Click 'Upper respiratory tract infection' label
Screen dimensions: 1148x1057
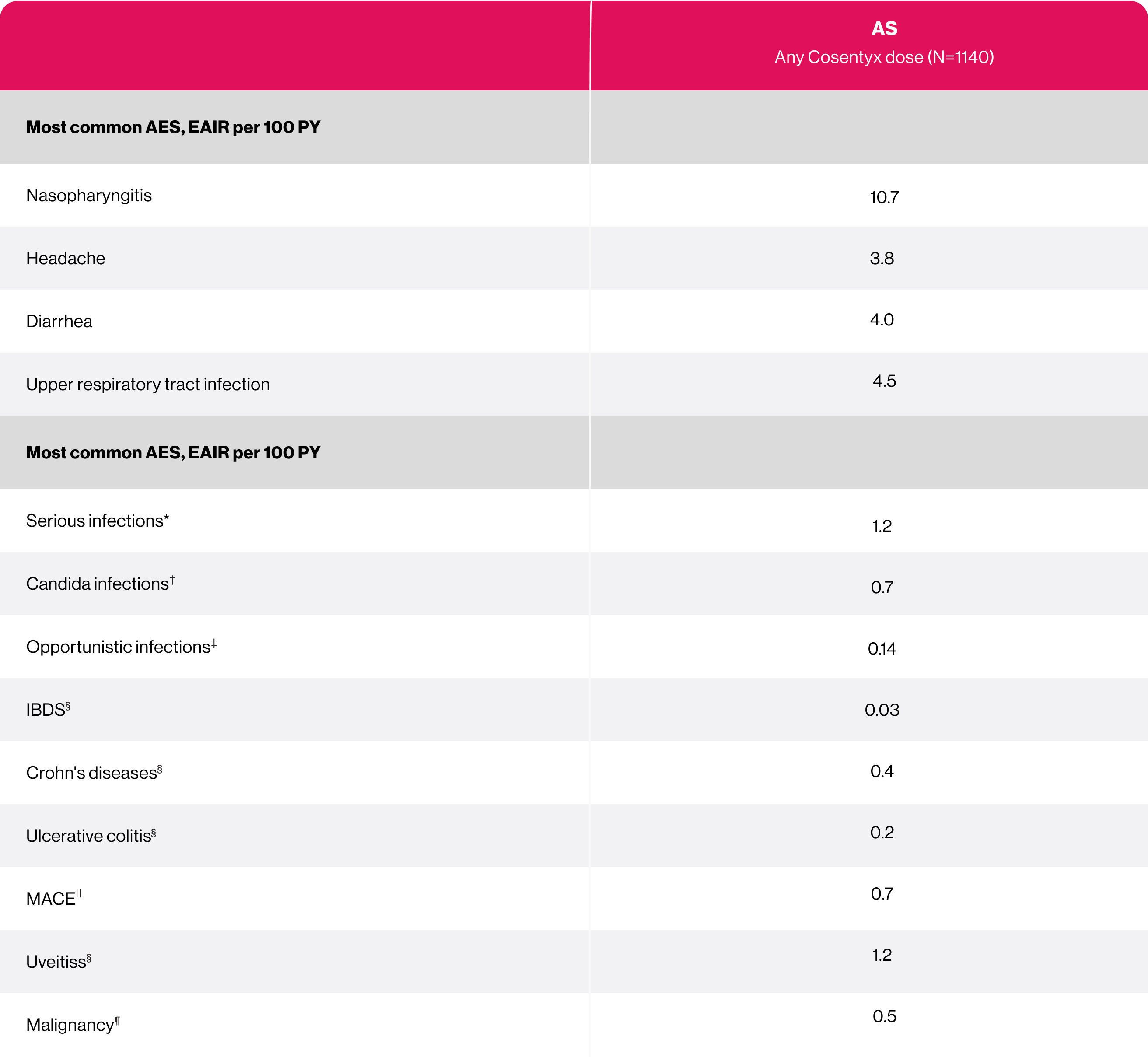[147, 385]
